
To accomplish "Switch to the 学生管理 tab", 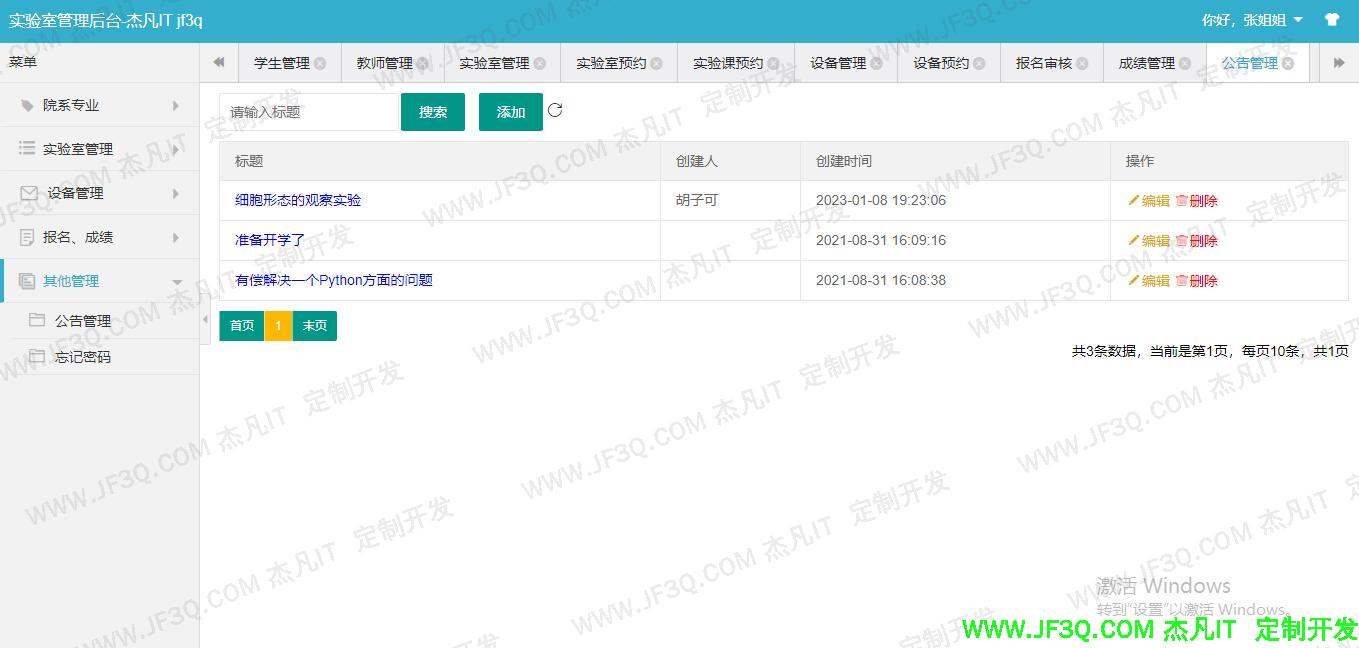I will point(283,61).
